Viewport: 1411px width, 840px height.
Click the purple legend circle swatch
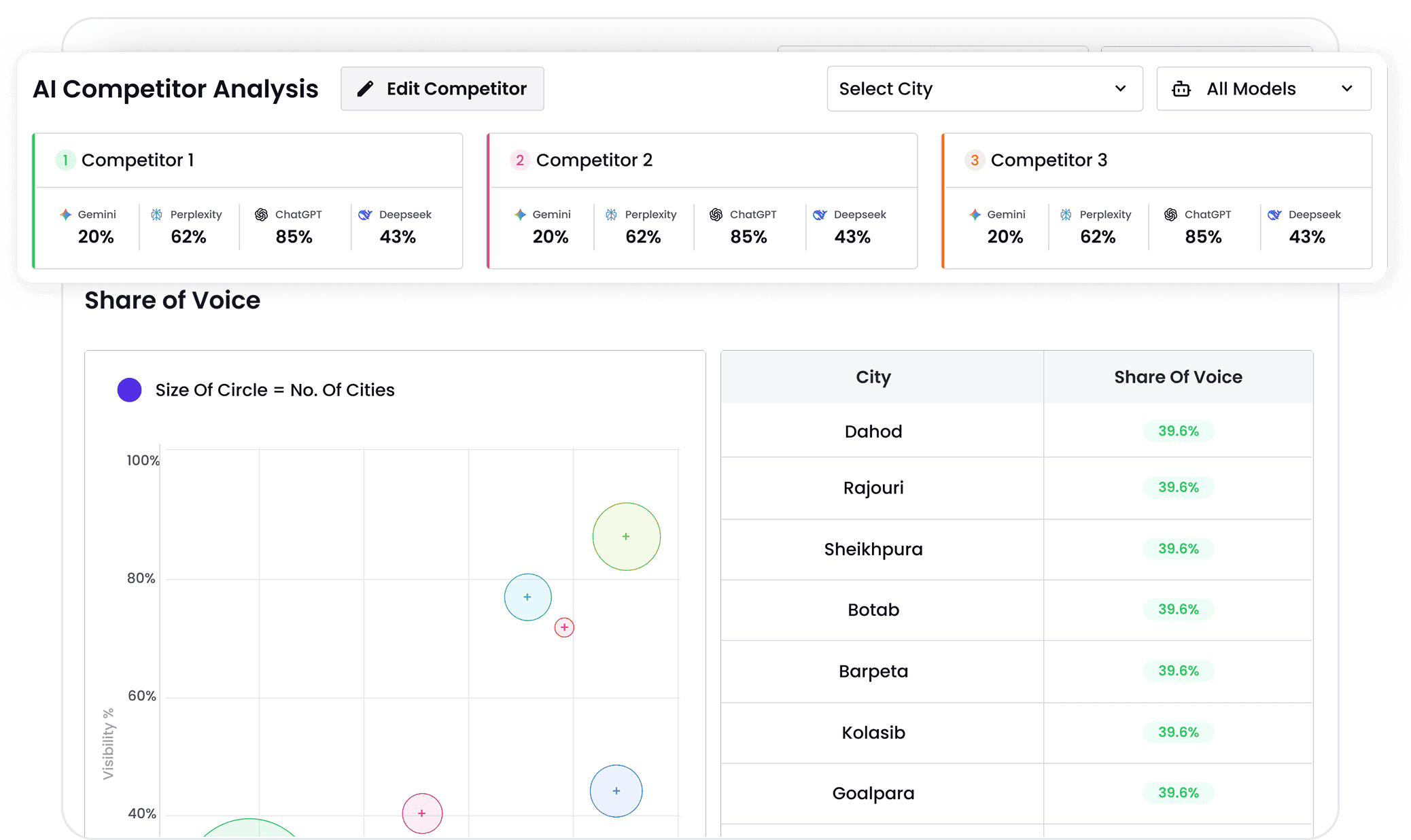pyautogui.click(x=129, y=390)
